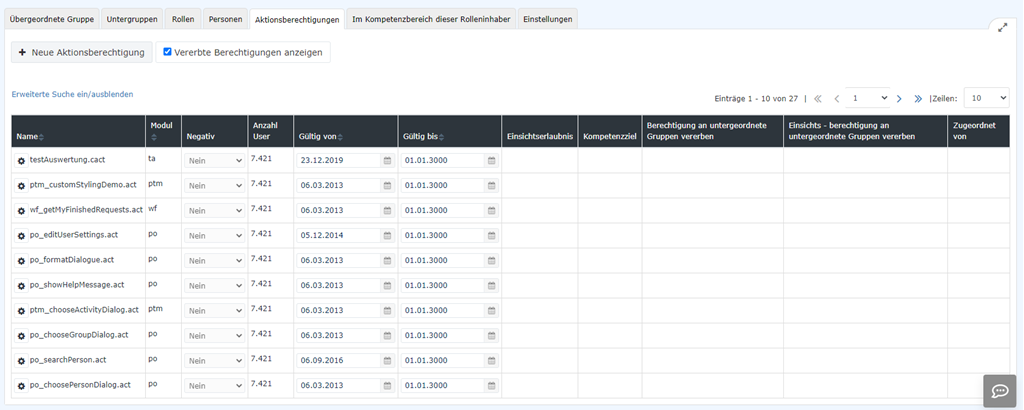Image resolution: width=1024 pixels, height=410 pixels.
Task: Jump to last page of entries
Action: coord(917,99)
